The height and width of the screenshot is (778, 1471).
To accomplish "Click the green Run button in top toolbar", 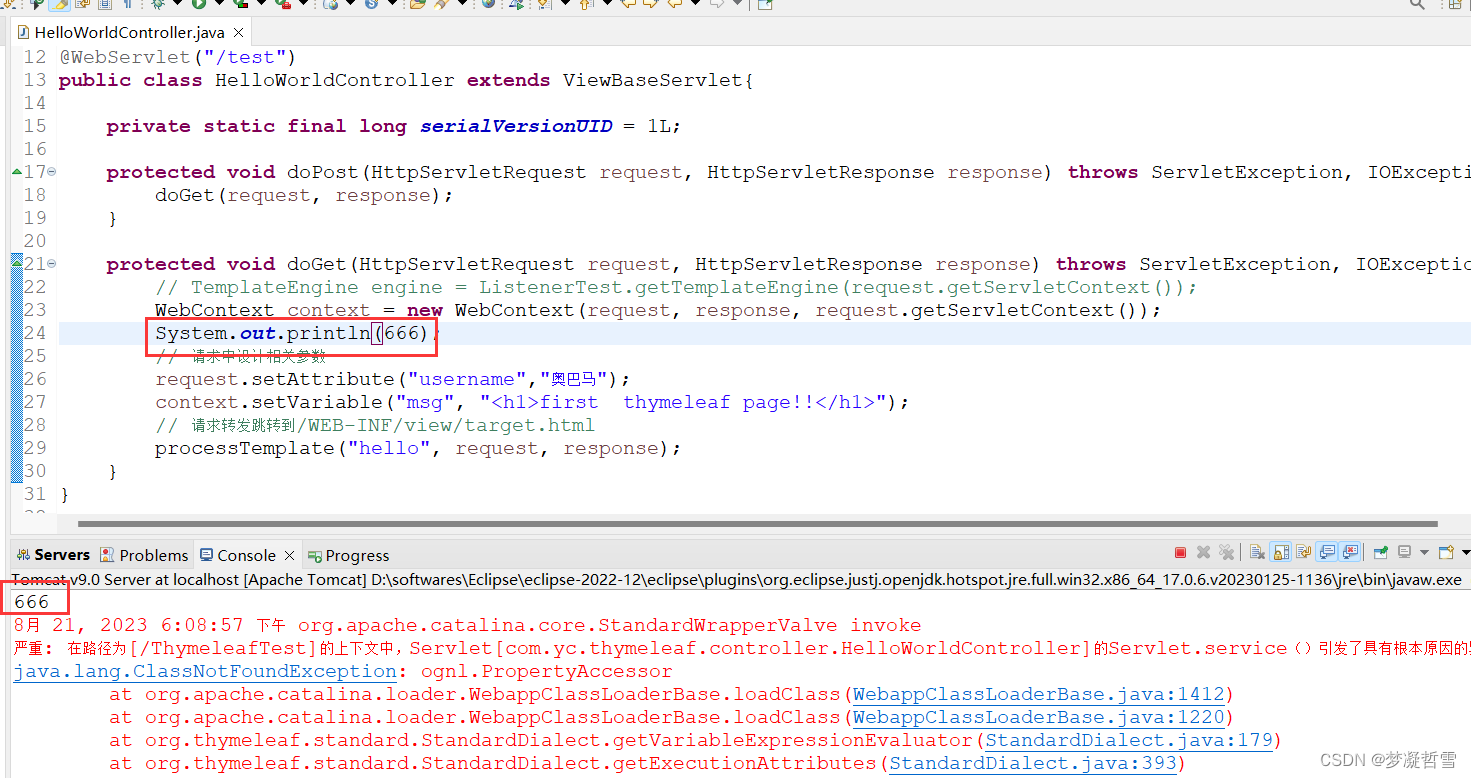I will [199, 4].
